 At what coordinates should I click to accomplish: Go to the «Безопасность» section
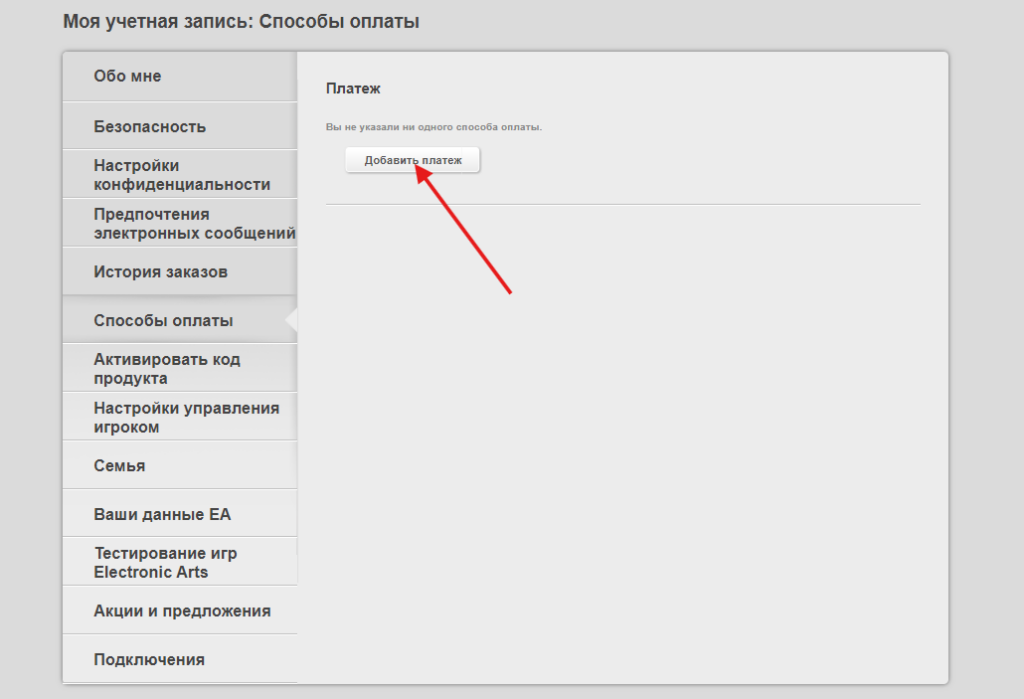(150, 127)
